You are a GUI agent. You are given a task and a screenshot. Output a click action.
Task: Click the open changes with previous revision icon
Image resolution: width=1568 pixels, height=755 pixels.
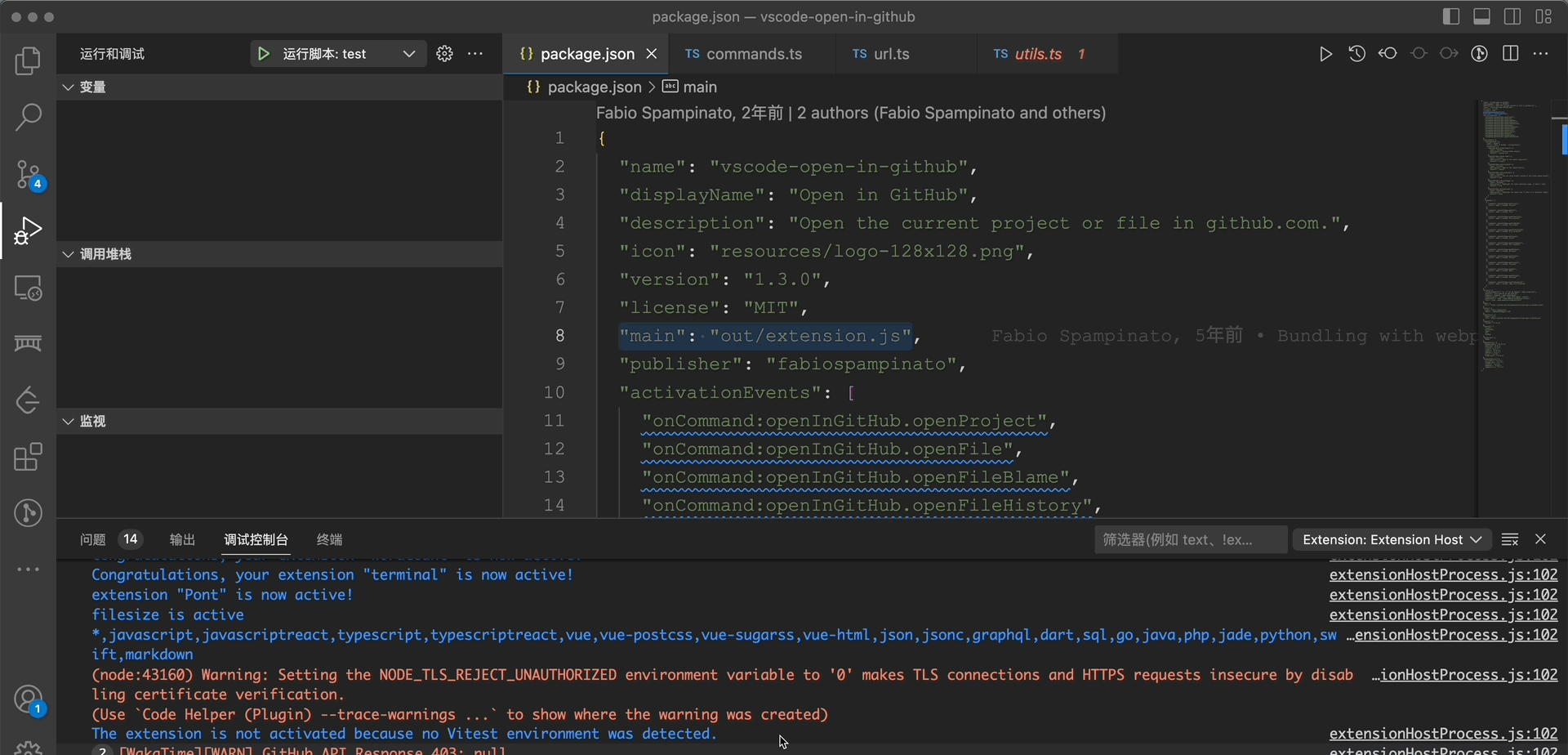(1388, 54)
